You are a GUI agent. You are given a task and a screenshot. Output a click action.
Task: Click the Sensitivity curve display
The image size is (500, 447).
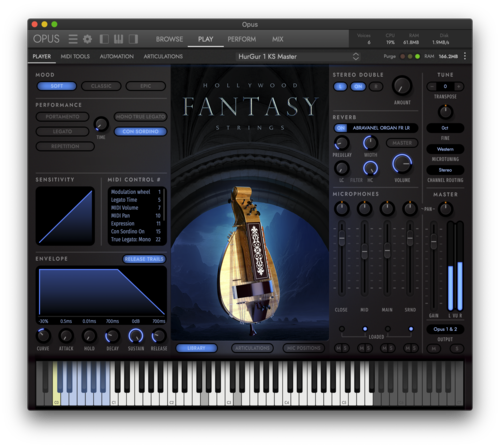coord(65,216)
